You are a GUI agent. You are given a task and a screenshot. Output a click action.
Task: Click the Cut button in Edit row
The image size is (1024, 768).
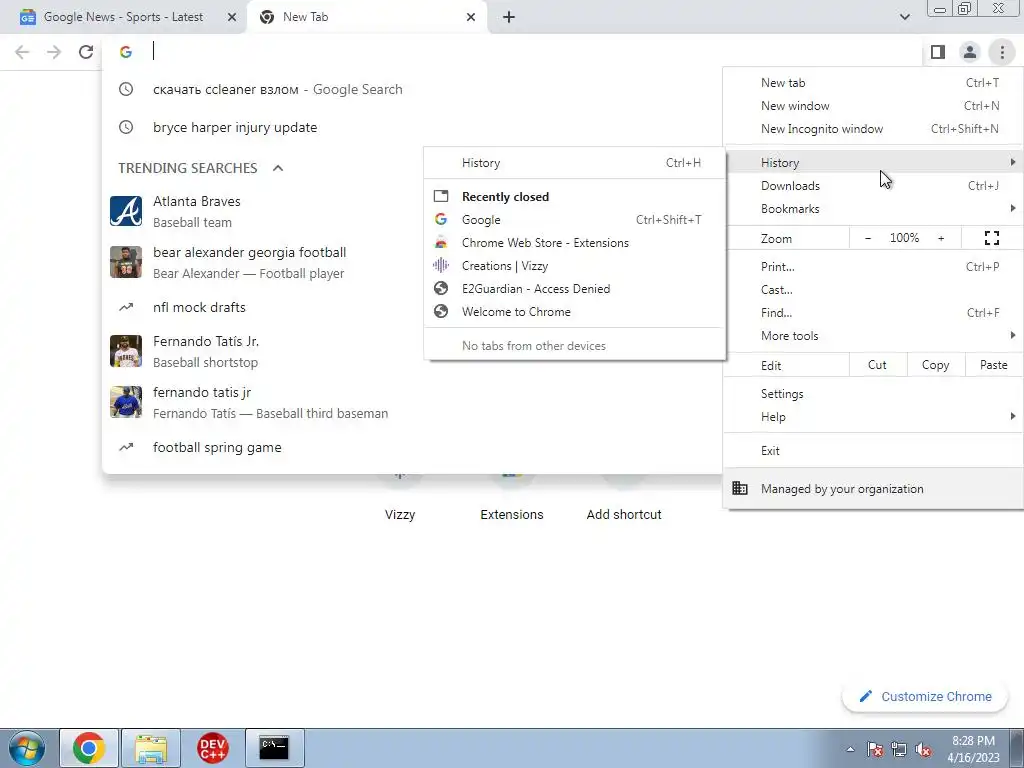click(877, 365)
